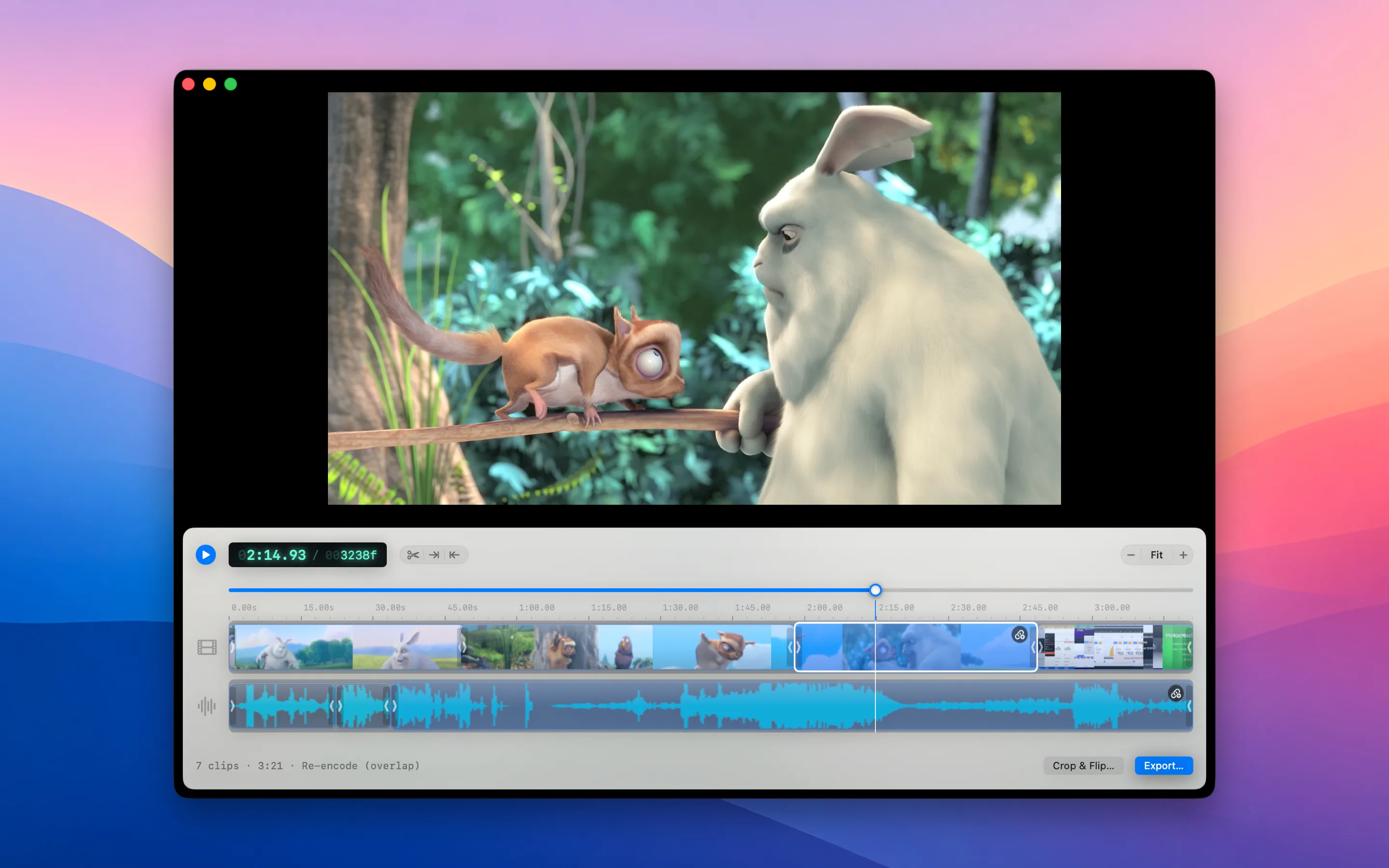Jump to 2:45.00 on the time ruler

point(1039,608)
